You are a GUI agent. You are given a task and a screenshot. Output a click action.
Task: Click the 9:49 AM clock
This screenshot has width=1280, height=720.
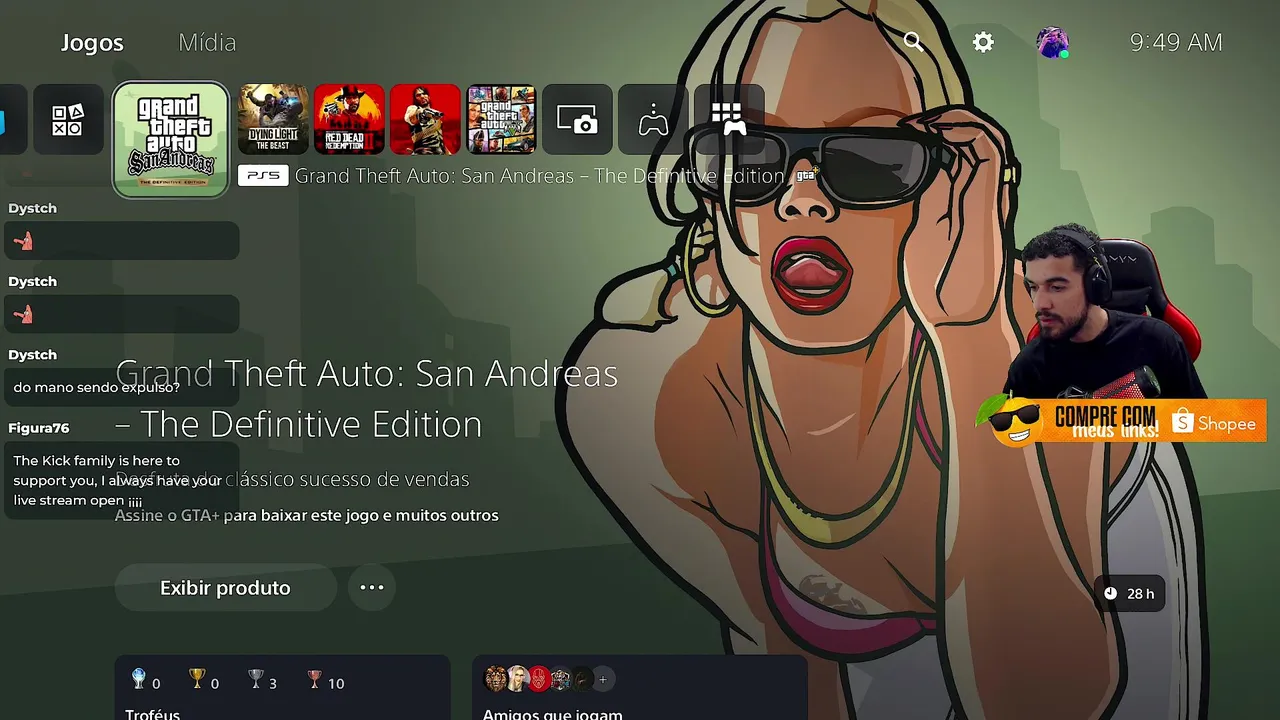pos(1176,42)
